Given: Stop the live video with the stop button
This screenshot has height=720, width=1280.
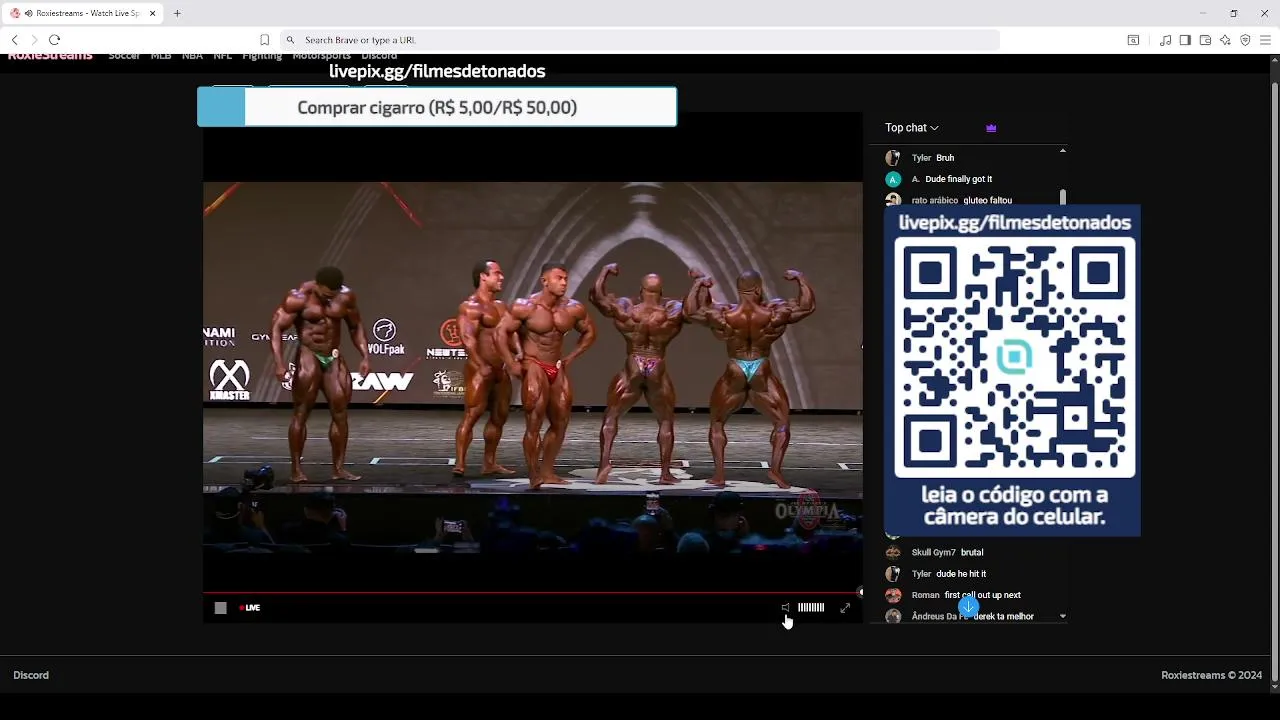Looking at the screenshot, I should pyautogui.click(x=221, y=608).
